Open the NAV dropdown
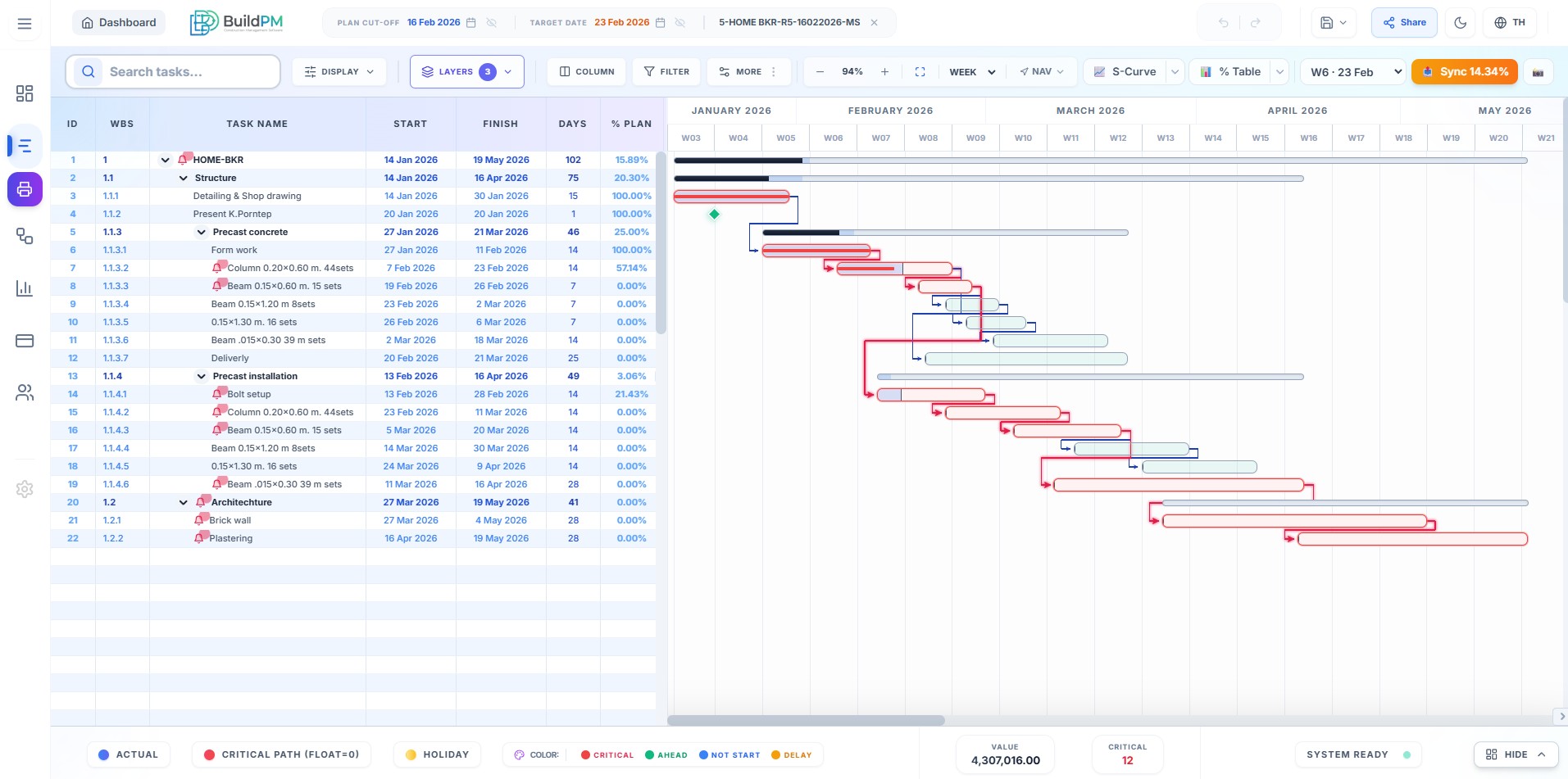 (x=1042, y=72)
